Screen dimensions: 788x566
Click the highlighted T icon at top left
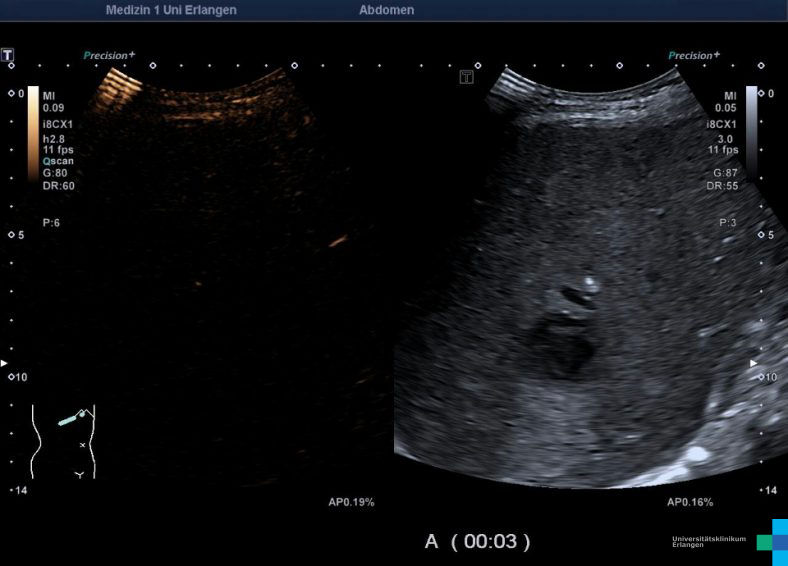pos(9,54)
